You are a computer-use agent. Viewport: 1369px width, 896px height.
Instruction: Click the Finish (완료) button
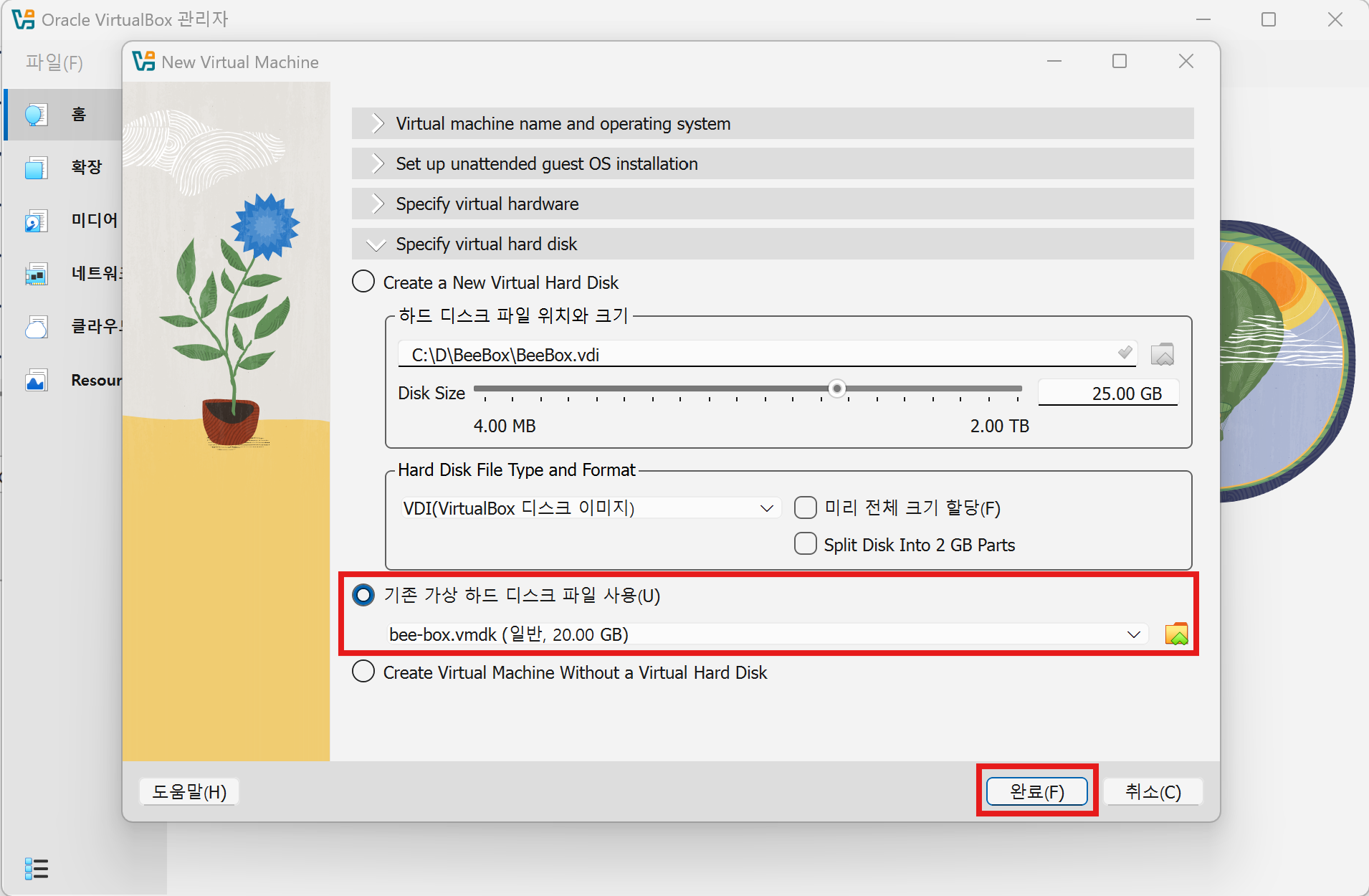pos(1036,791)
